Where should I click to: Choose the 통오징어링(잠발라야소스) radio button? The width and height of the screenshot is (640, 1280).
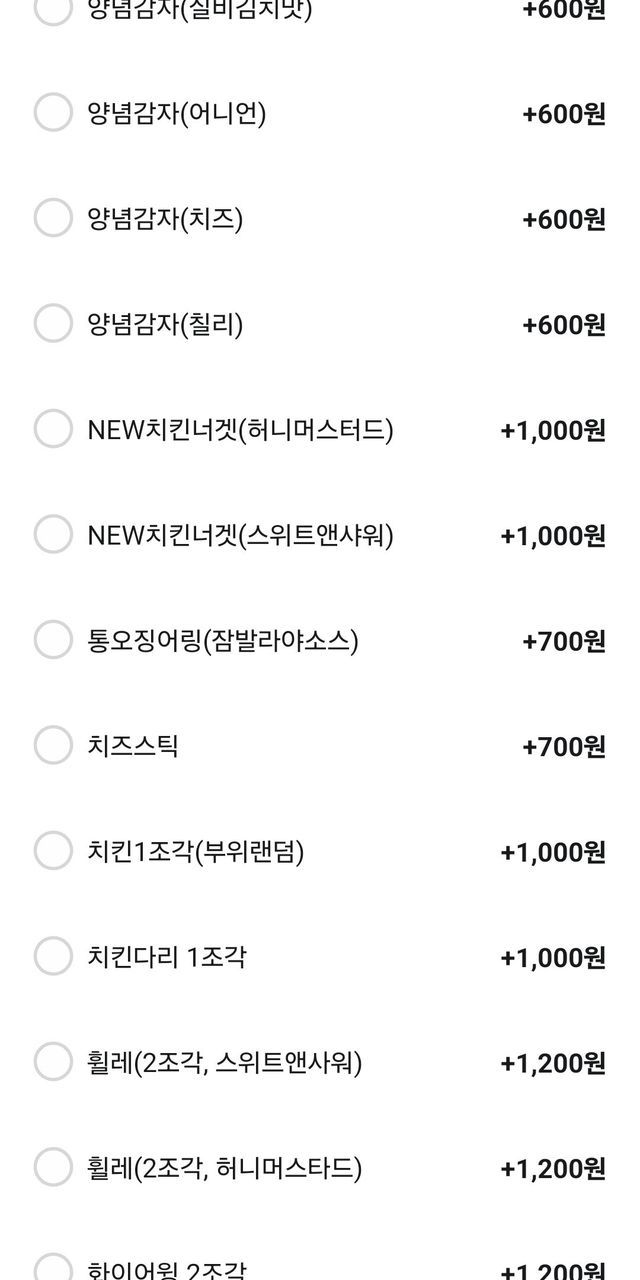[x=53, y=640]
